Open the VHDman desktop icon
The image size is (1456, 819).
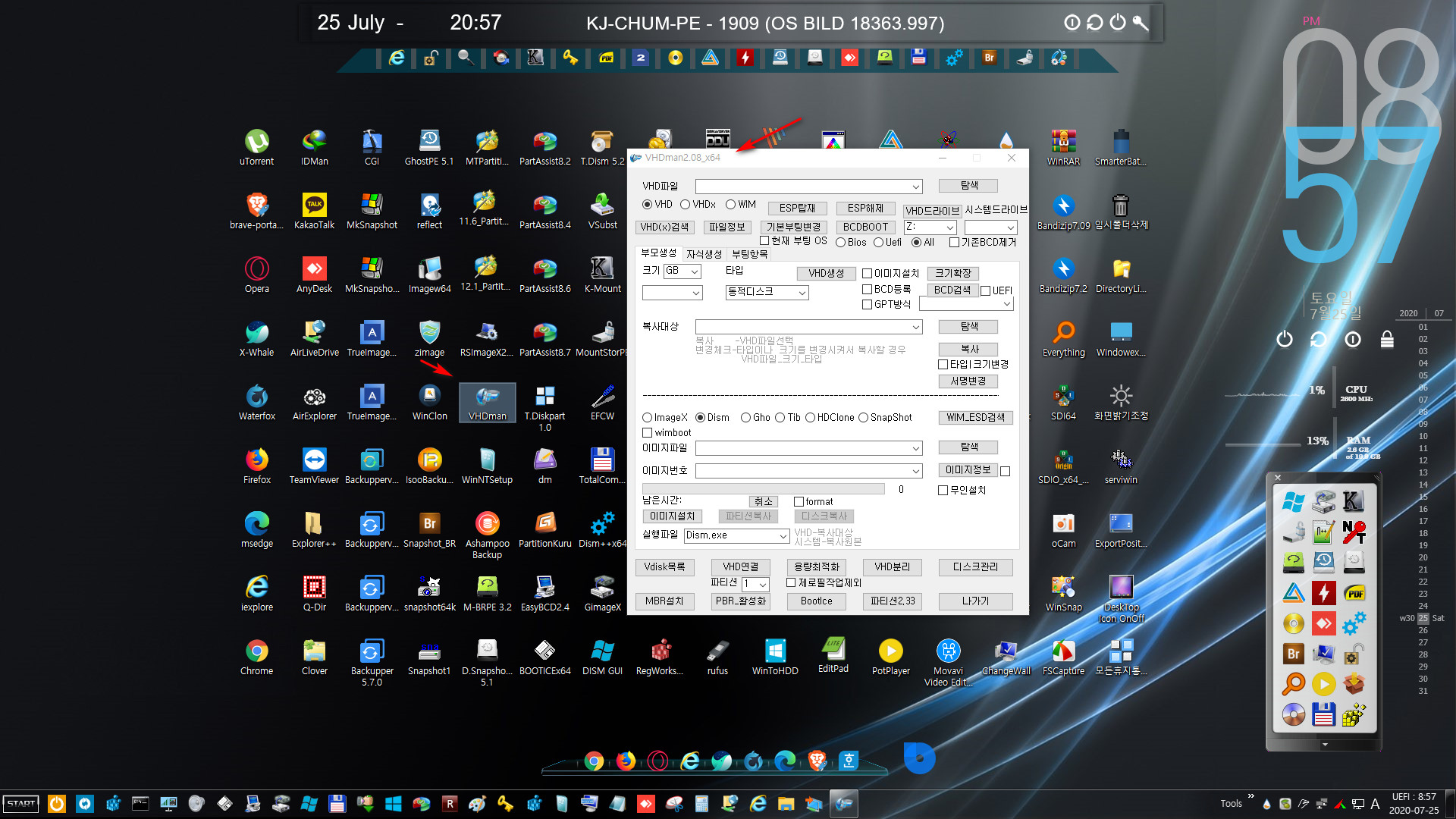pos(487,402)
